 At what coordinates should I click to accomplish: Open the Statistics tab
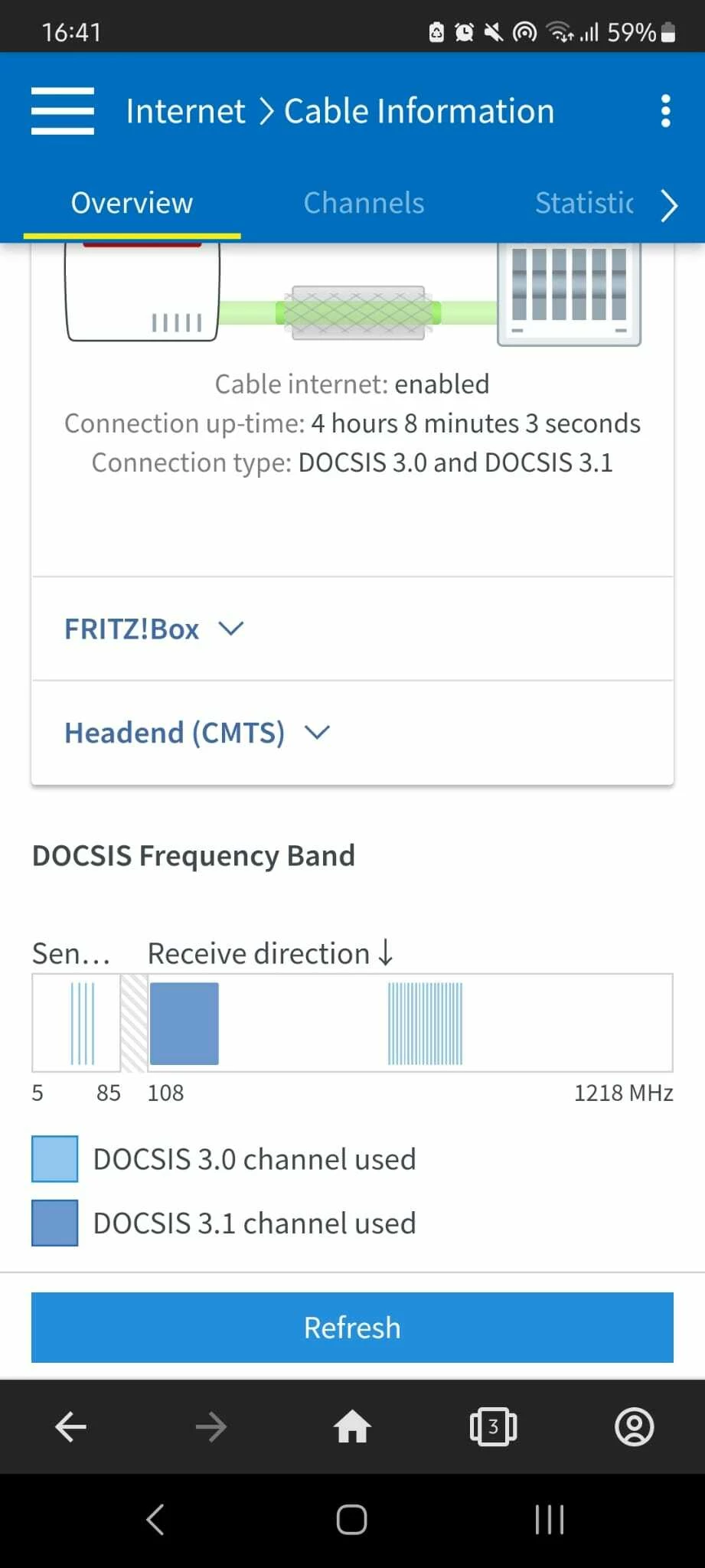(583, 203)
